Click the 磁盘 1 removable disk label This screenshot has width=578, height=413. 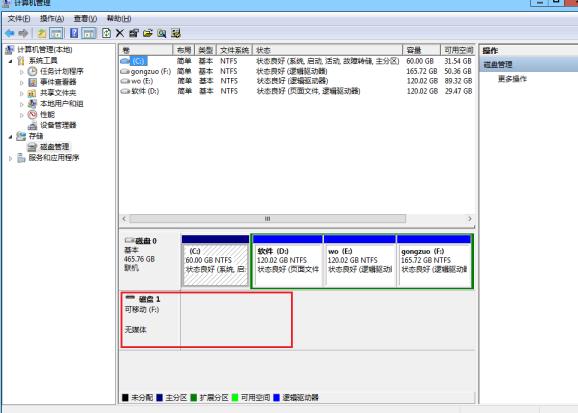coord(149,299)
